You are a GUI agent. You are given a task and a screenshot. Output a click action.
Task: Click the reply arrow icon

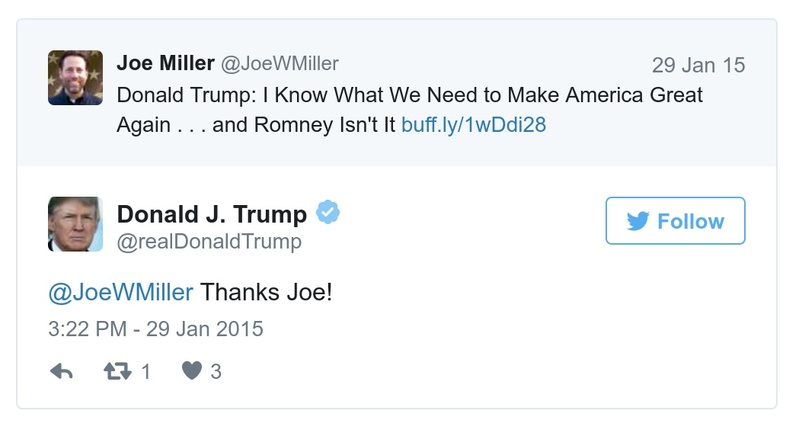point(61,371)
